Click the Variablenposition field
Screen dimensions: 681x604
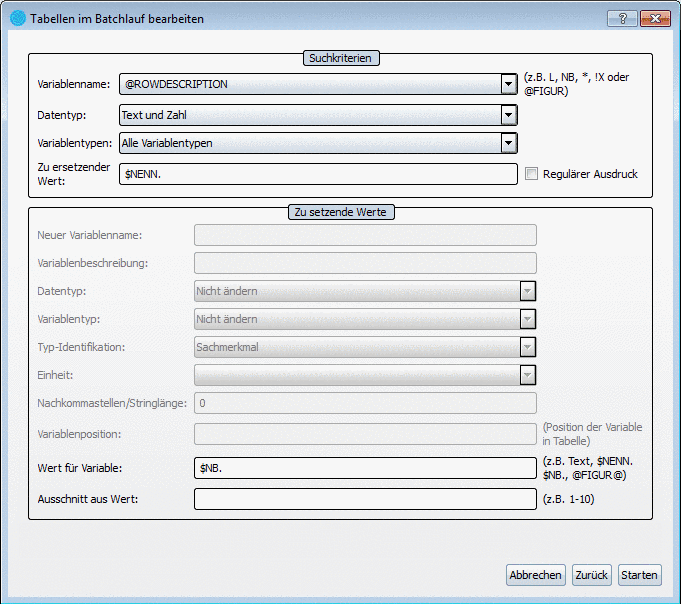[365, 434]
